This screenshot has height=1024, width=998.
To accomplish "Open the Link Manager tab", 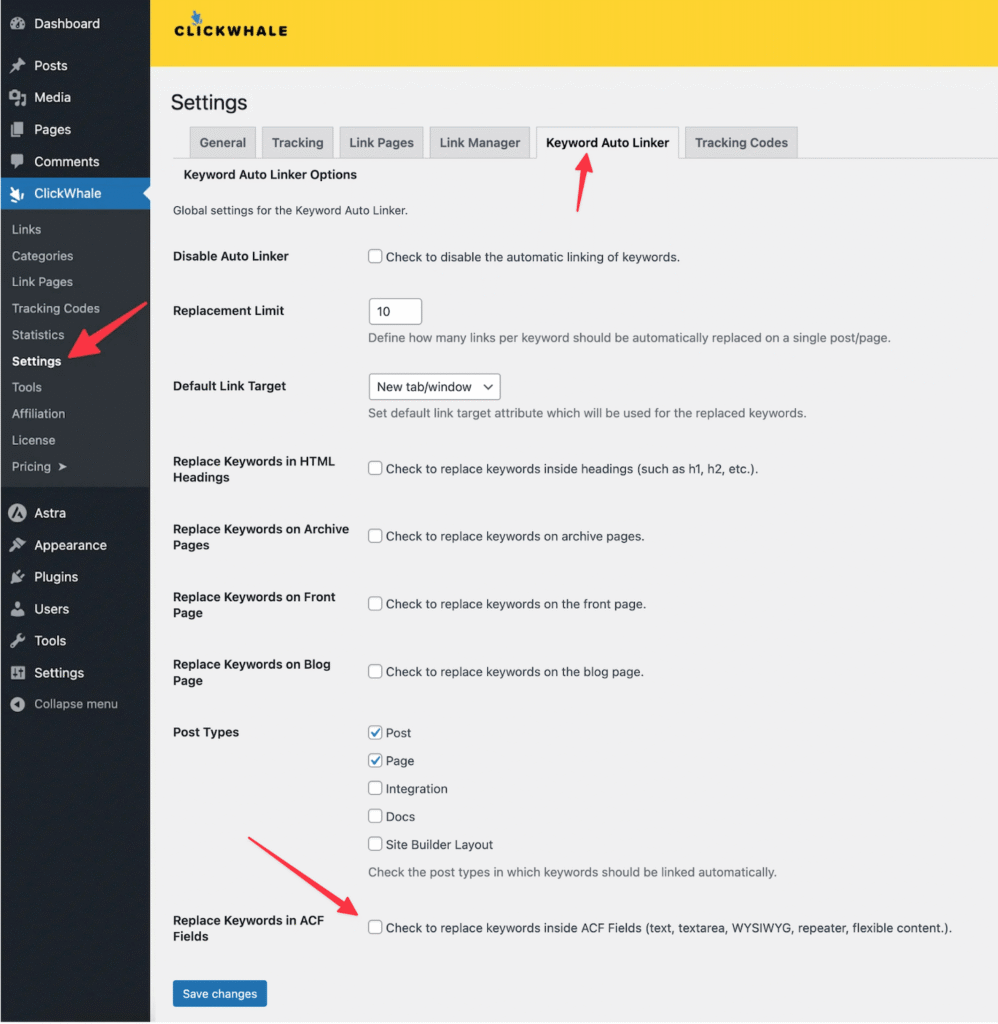I will click(x=479, y=142).
